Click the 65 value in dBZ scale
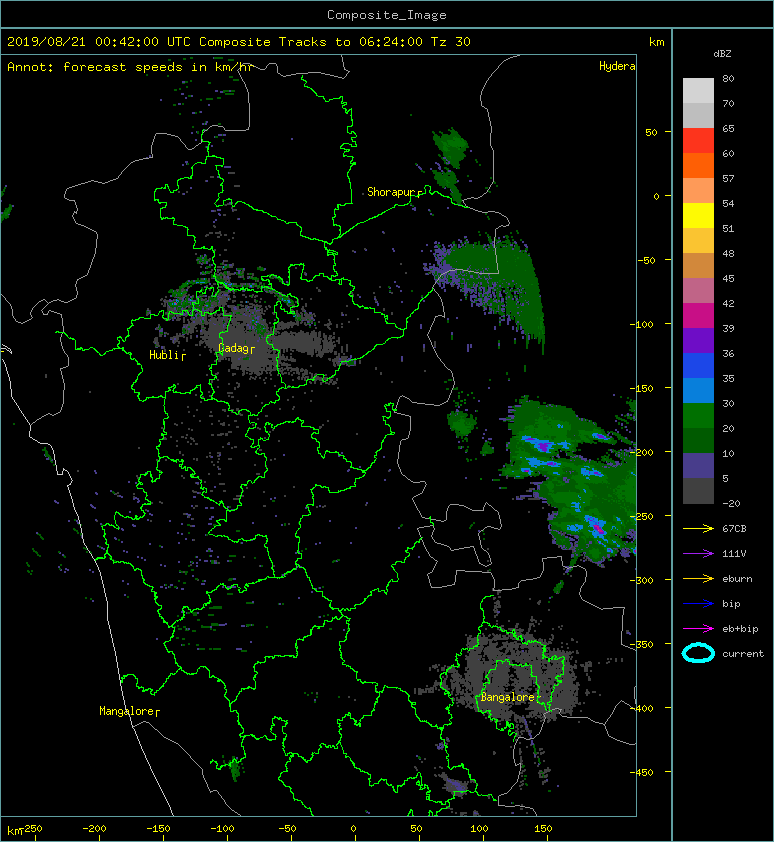 [728, 128]
